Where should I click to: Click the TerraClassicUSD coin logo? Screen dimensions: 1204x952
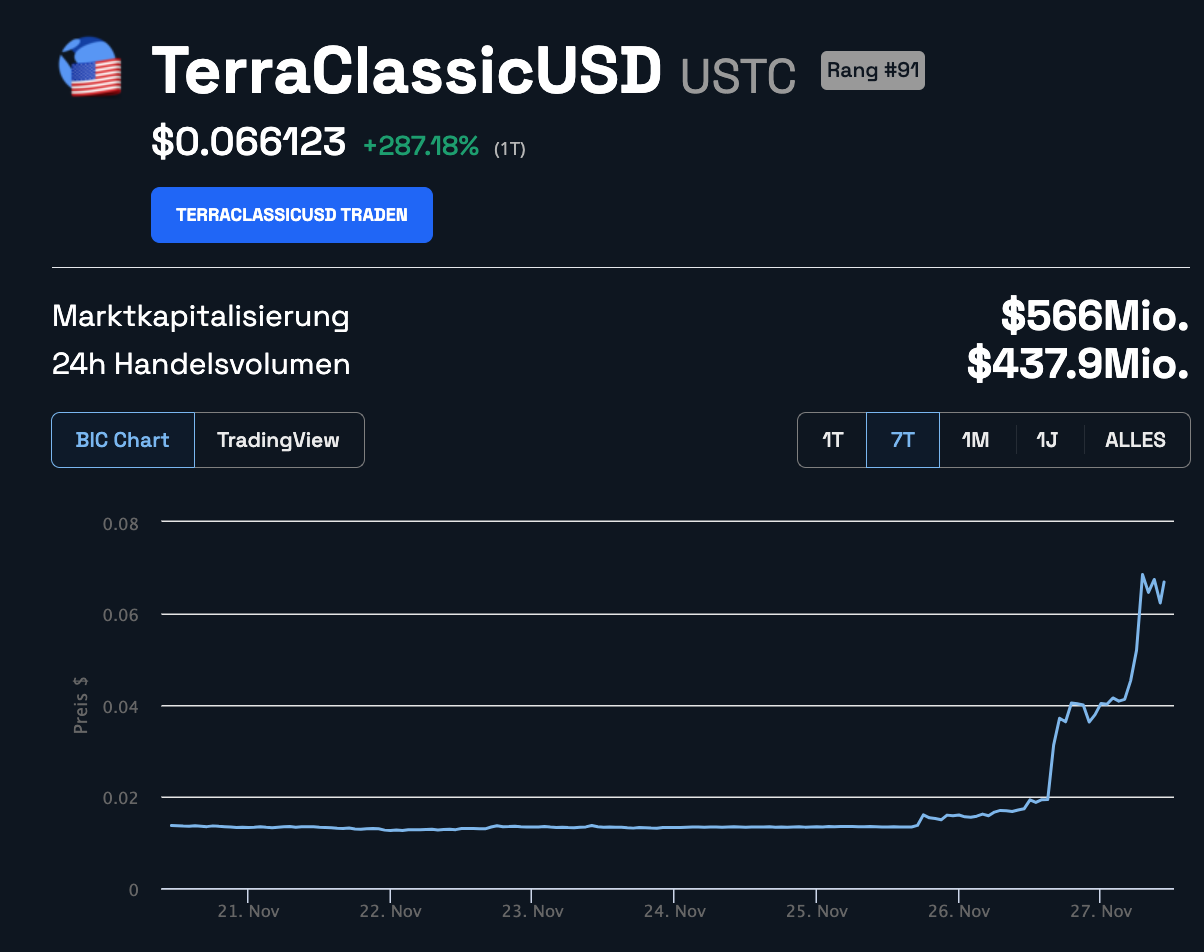pyautogui.click(x=90, y=67)
